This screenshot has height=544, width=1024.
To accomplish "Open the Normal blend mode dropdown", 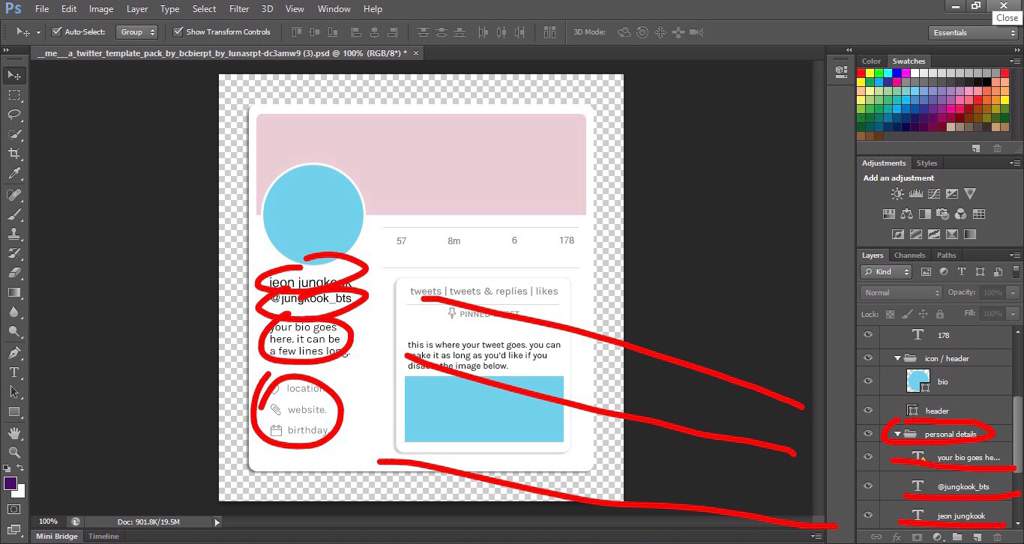I will click(x=901, y=293).
